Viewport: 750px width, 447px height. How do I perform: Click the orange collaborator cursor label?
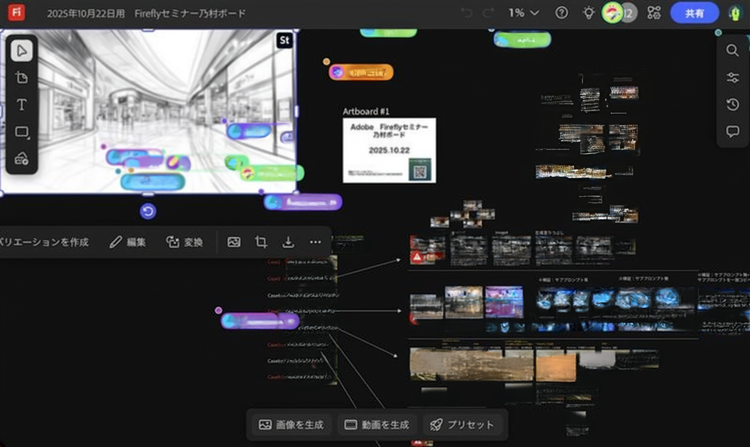pos(361,72)
